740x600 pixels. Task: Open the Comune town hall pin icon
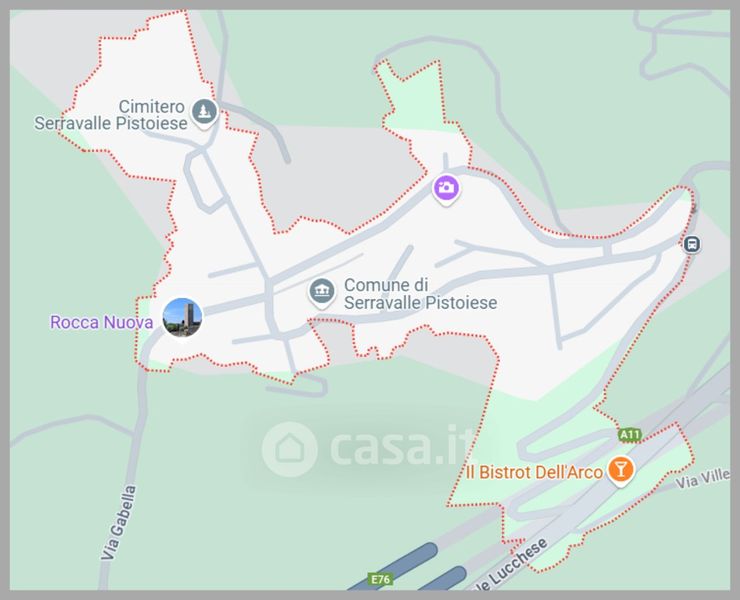(322, 291)
